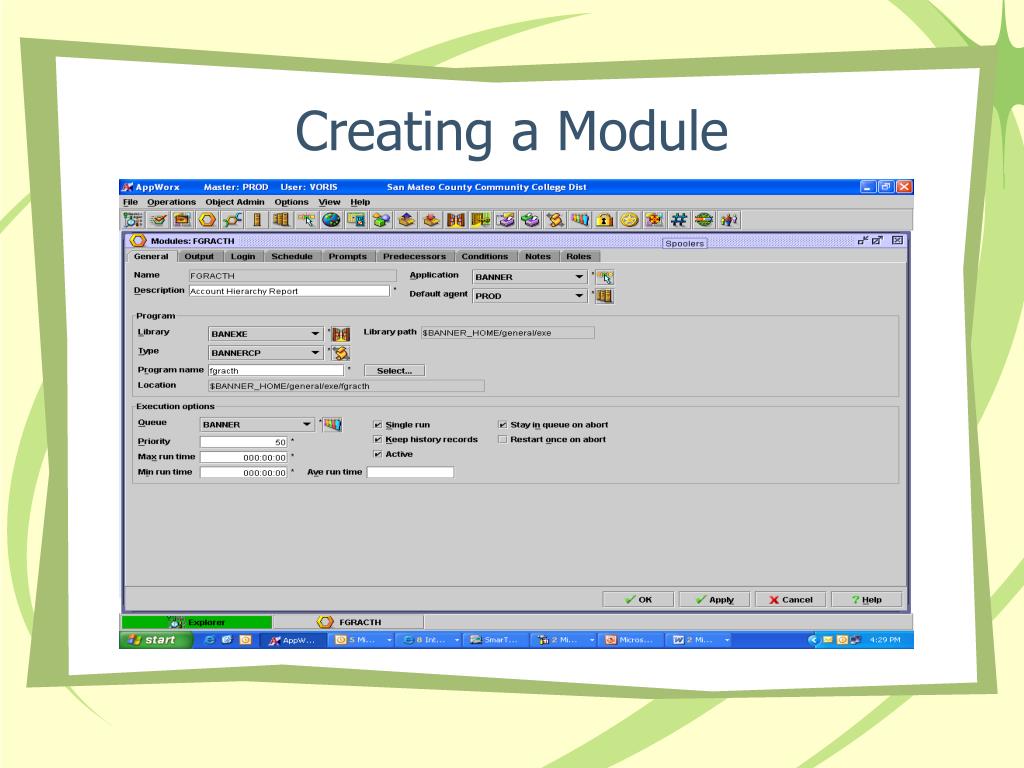The height and width of the screenshot is (768, 1024).
Task: Switch to the Roles tab
Action: [579, 257]
